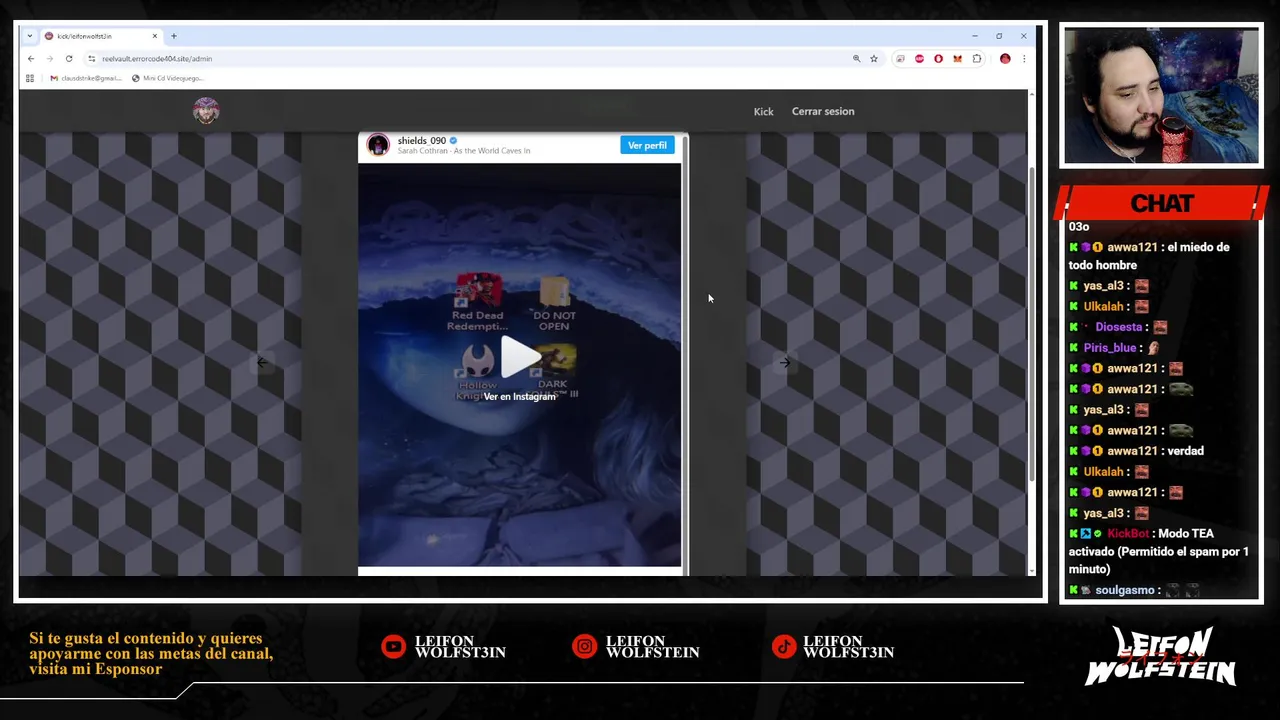This screenshot has width=1280, height=720.
Task: Click the address bar showing reelvault.errorcode404.site/admin
Action: pos(470,59)
